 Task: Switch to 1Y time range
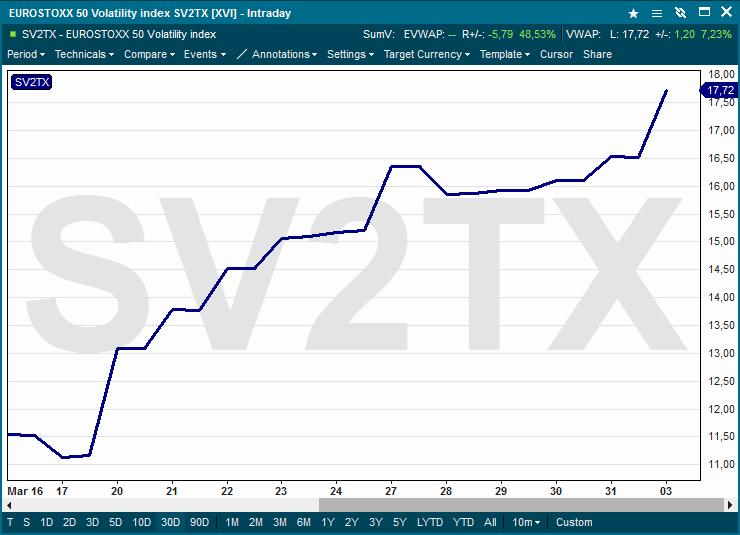[328, 522]
